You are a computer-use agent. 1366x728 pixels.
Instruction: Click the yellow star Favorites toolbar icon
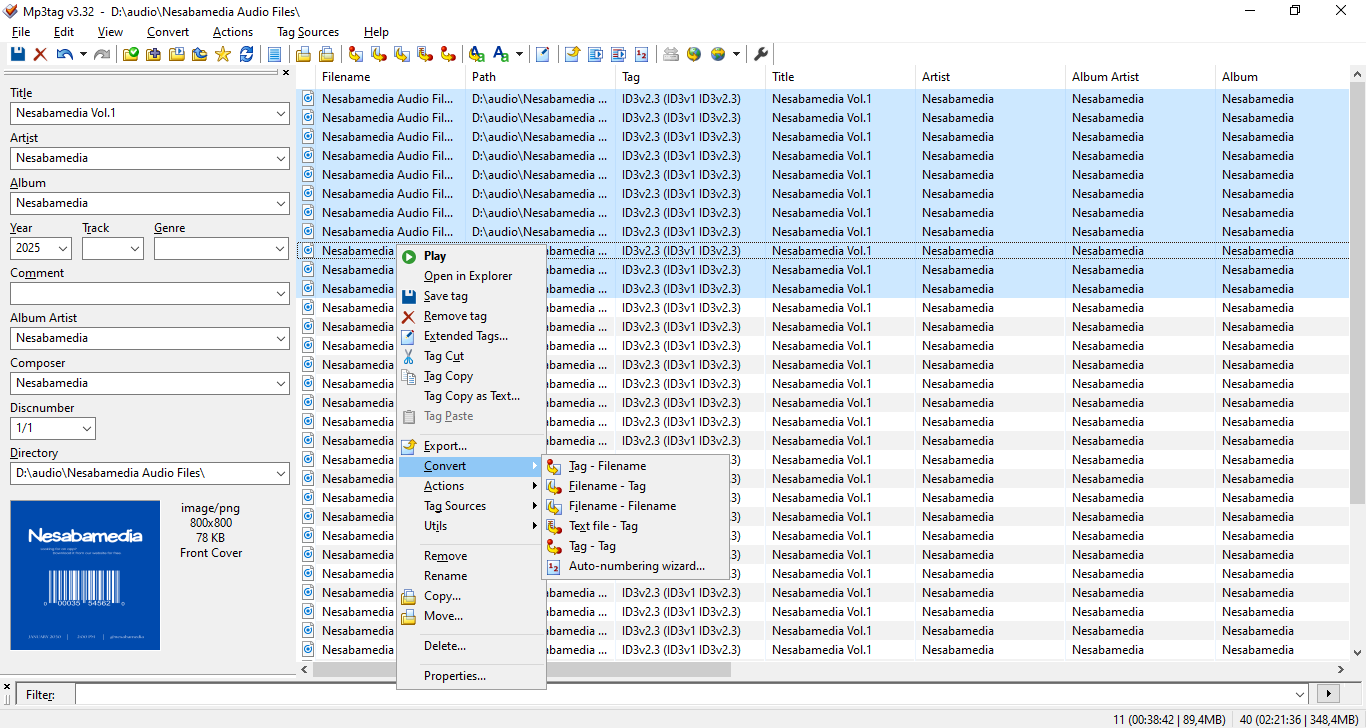222,54
